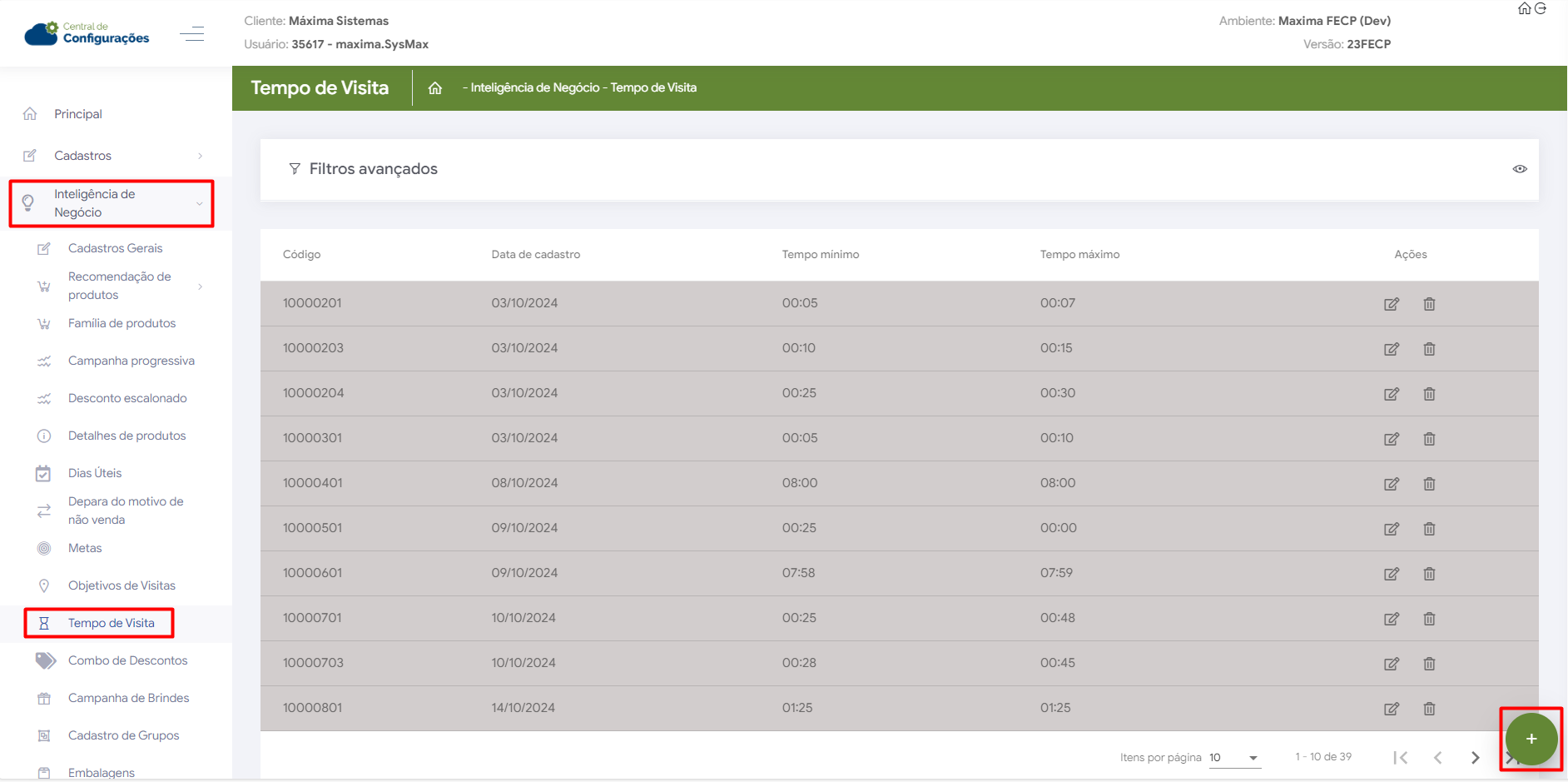The image size is (1568, 782).
Task: Toggle the advanced filters visibility eye icon
Action: coord(1519,169)
